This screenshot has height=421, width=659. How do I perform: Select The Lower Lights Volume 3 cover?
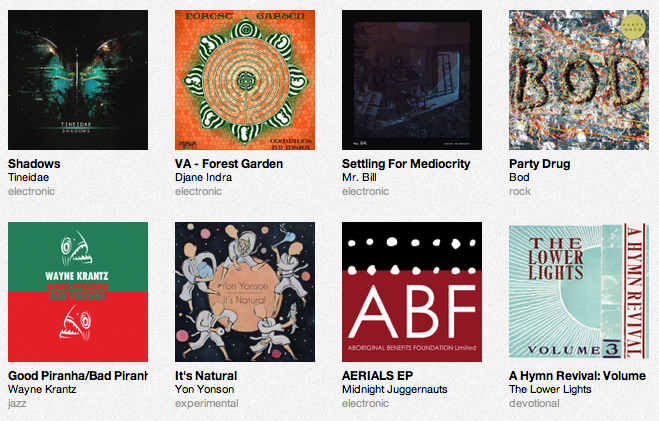[579, 292]
